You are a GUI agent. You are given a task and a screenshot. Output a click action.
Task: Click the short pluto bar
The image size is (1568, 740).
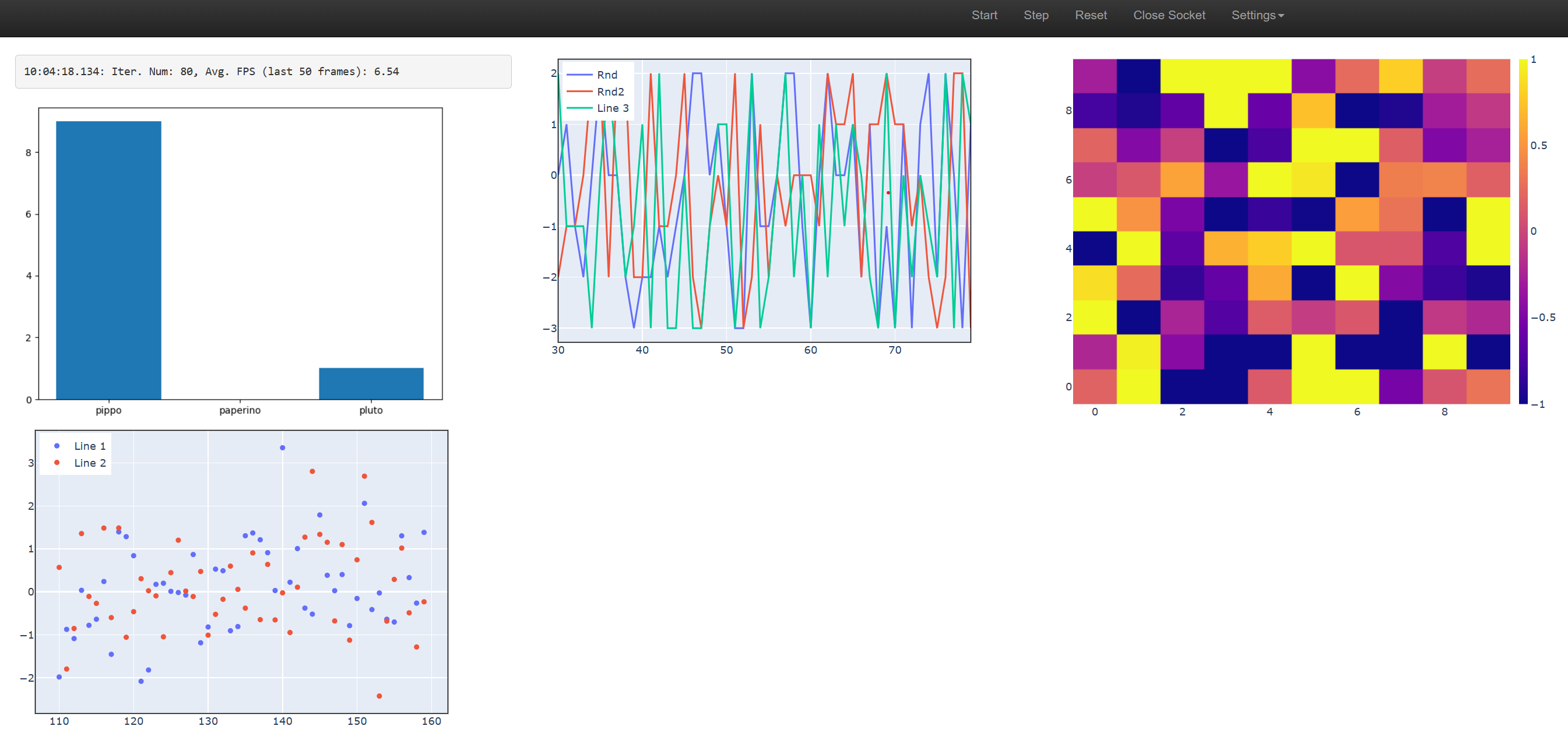pyautogui.click(x=371, y=383)
